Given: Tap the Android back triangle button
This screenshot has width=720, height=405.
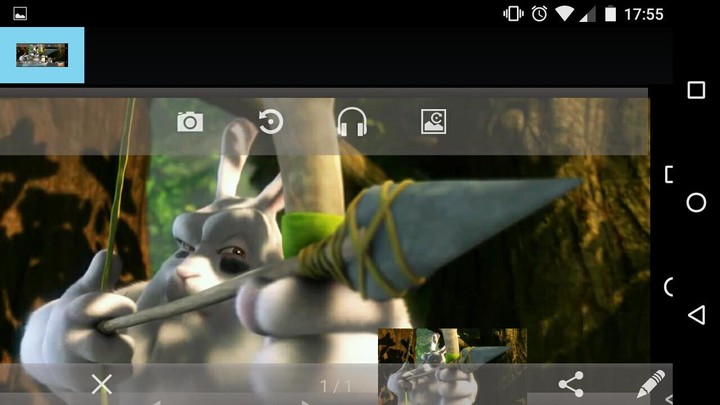Looking at the screenshot, I should [696, 315].
